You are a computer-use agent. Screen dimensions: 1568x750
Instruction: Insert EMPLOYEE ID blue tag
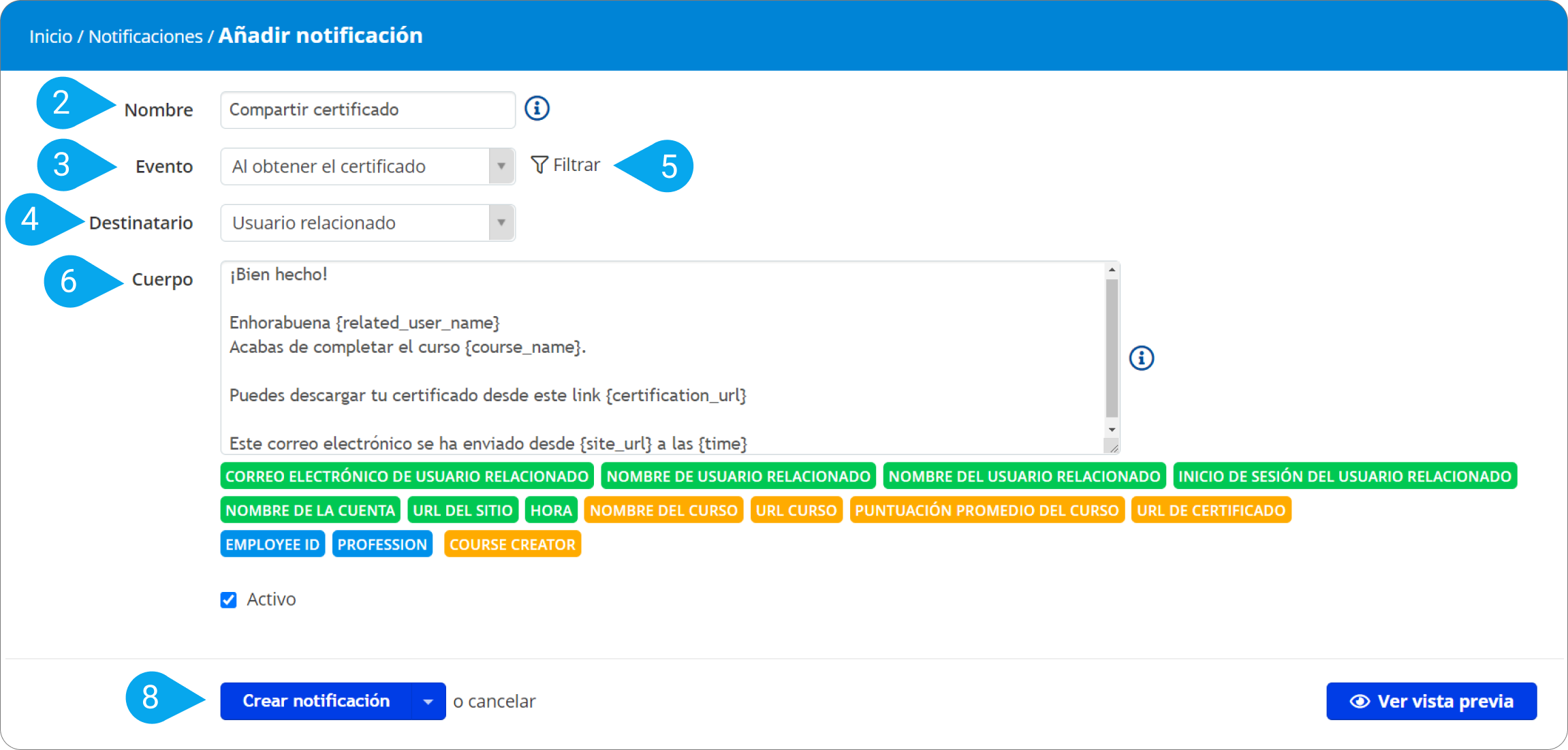[x=272, y=544]
